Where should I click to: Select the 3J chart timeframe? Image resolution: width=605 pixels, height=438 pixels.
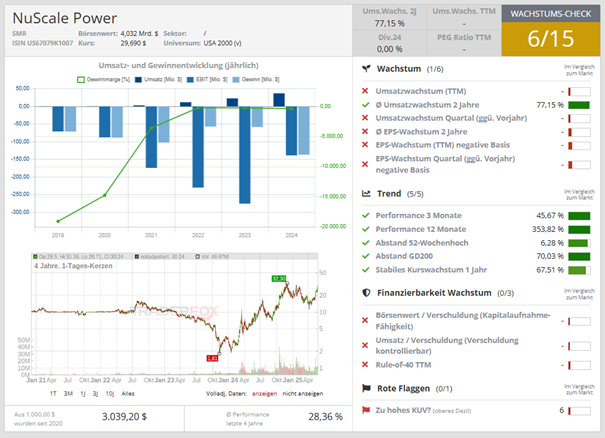[x=95, y=394]
